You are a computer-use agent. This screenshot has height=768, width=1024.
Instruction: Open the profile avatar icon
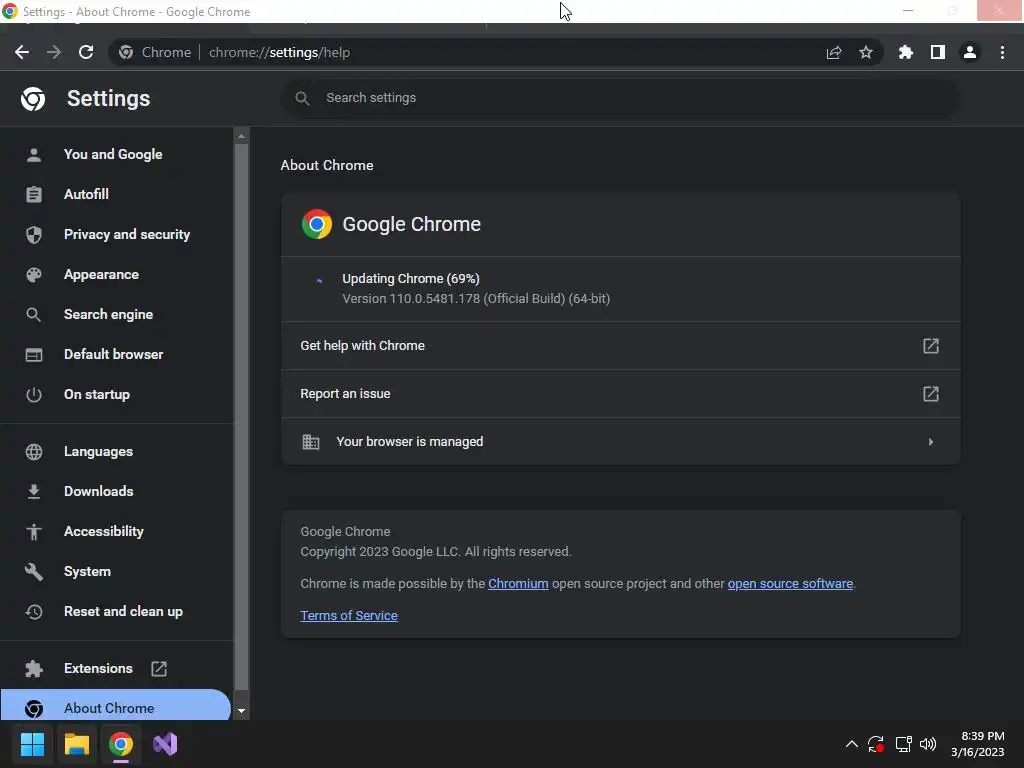click(970, 52)
